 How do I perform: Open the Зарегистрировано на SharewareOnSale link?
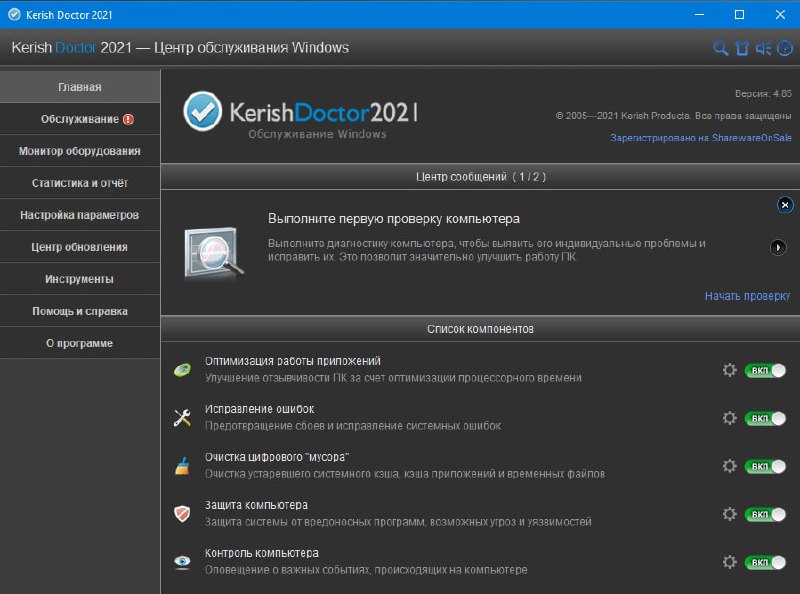700,138
